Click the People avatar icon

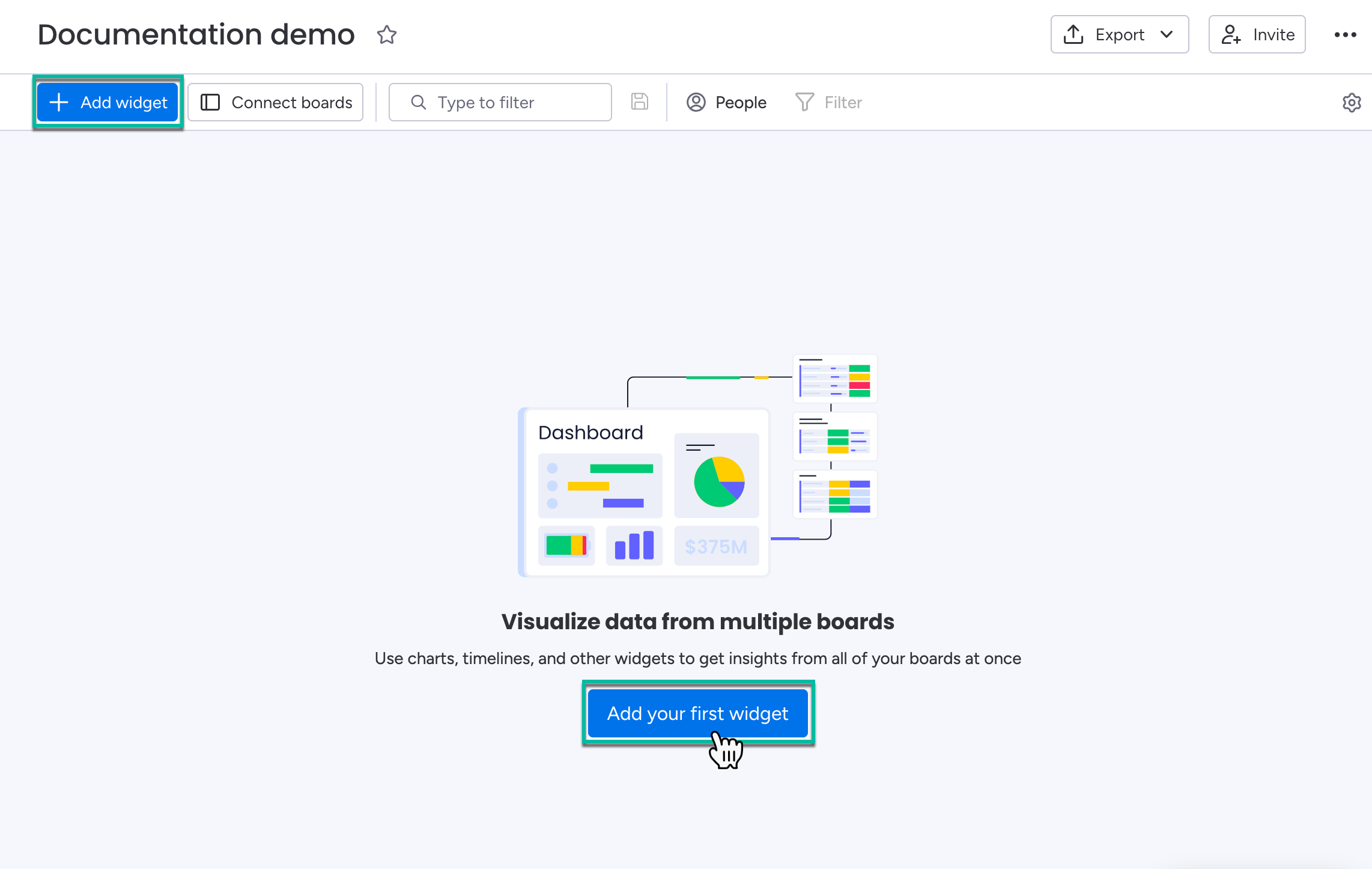tap(696, 102)
